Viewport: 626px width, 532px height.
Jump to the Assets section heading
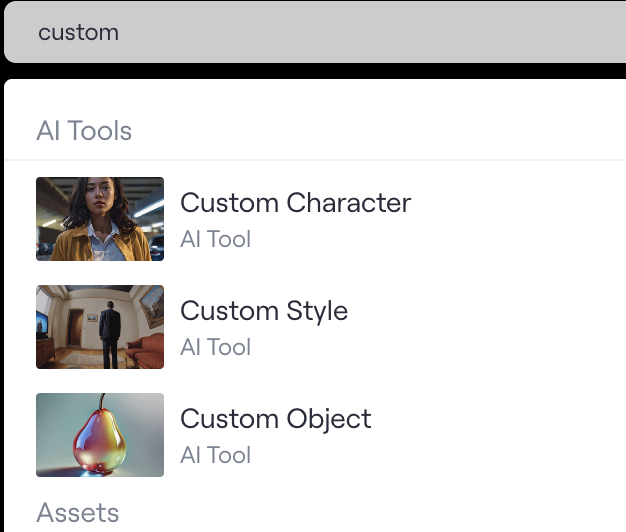click(x=78, y=513)
